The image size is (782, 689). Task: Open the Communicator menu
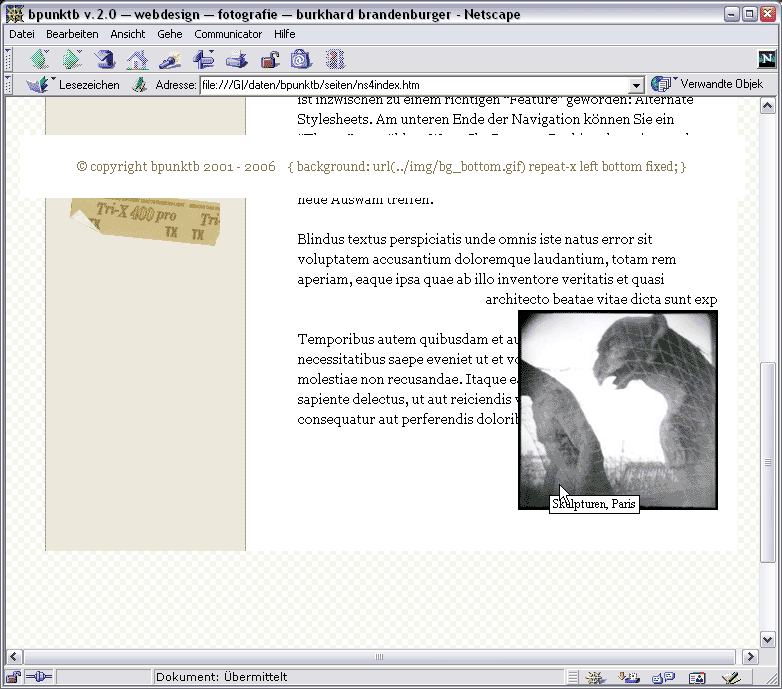click(x=228, y=34)
